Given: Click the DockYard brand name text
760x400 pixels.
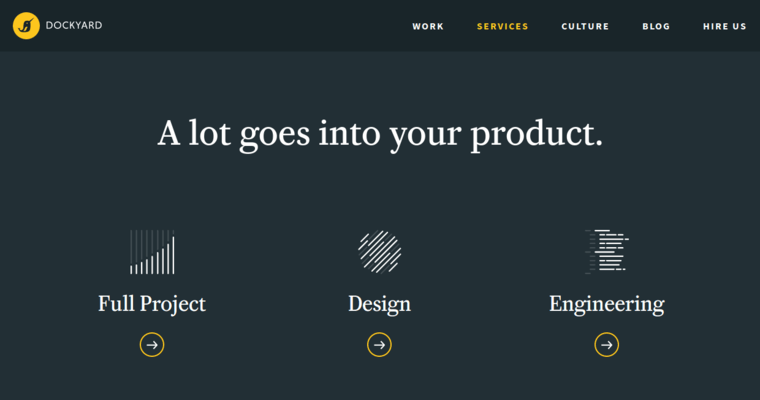Looking at the screenshot, I should pos(74,26).
